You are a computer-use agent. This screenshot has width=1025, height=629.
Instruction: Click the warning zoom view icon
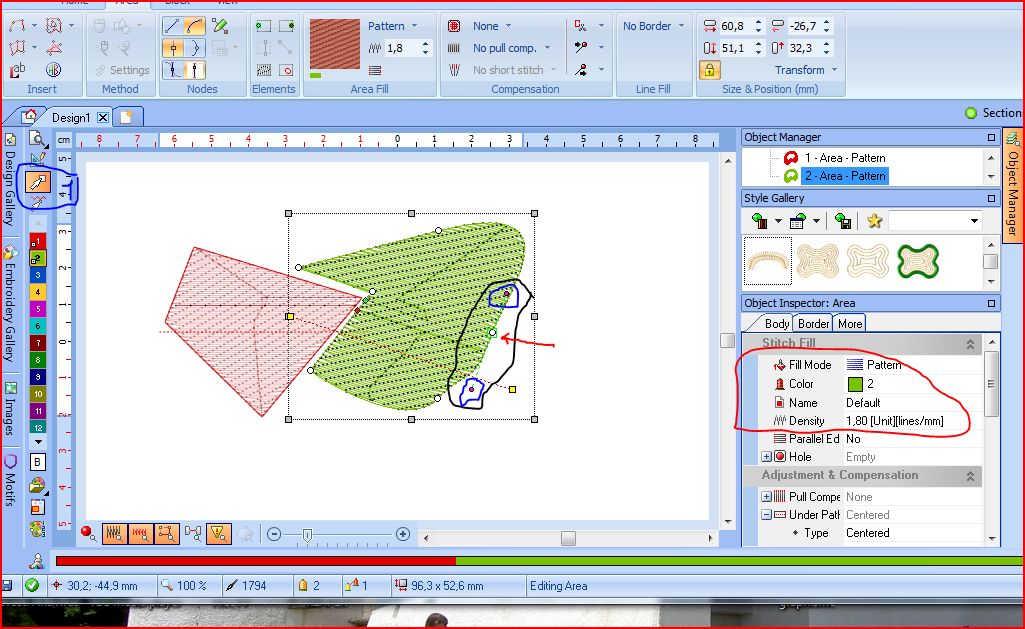[218, 534]
